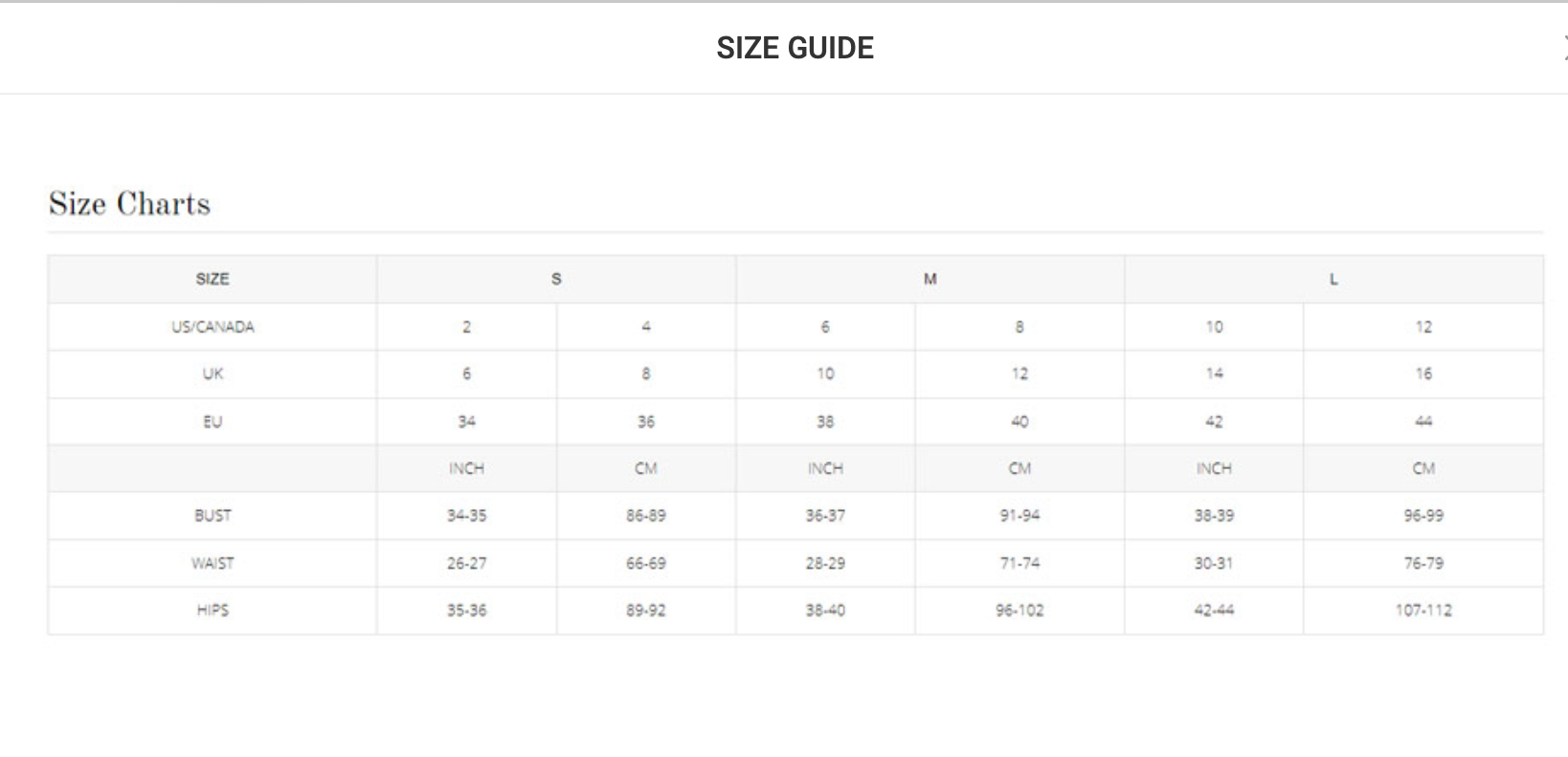
Task: Click the BUST row label
Action: (x=212, y=516)
